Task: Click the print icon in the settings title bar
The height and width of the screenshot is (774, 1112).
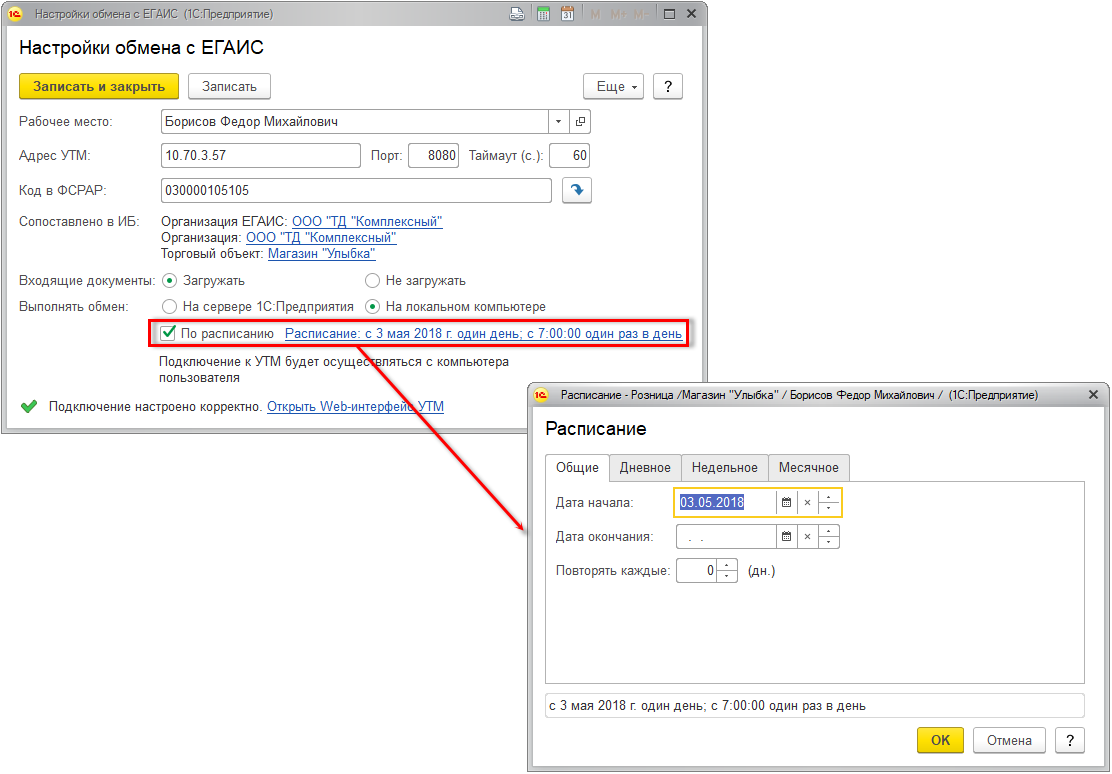Action: (517, 13)
